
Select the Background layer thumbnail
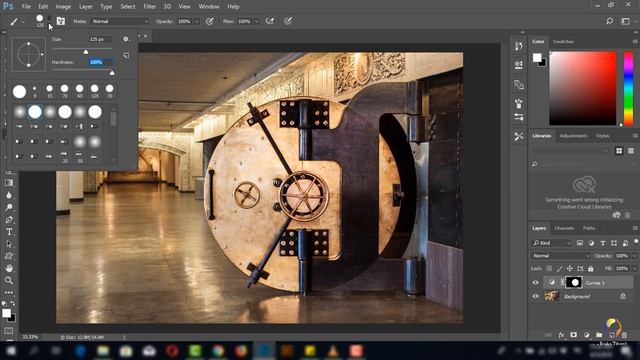click(x=552, y=296)
